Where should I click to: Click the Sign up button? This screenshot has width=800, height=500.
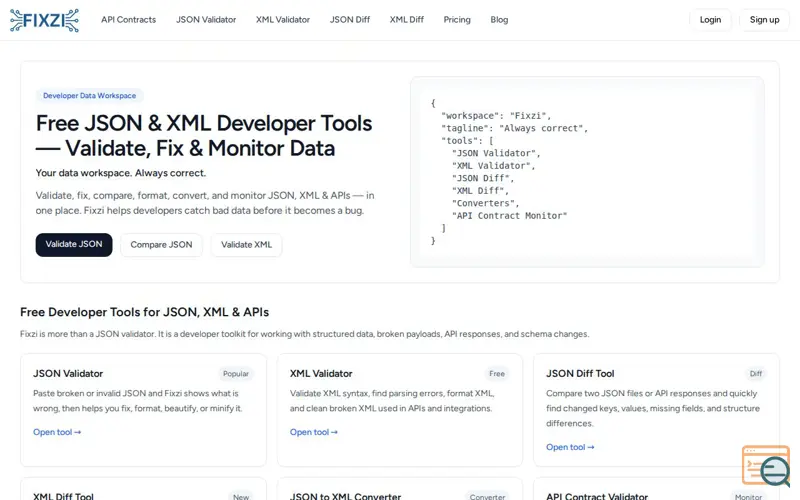click(x=764, y=20)
